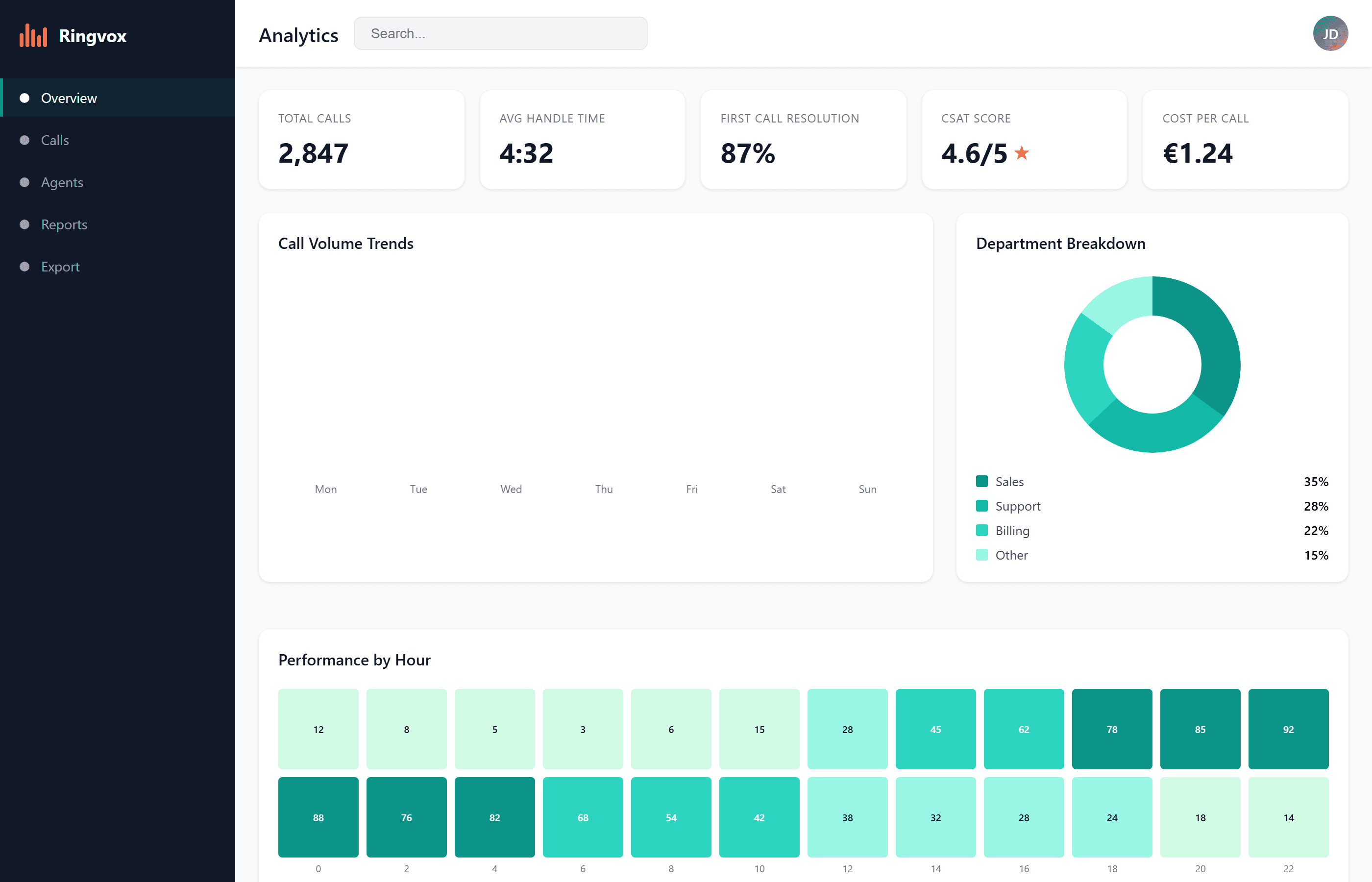Open the Reports section

pyautogui.click(x=64, y=224)
